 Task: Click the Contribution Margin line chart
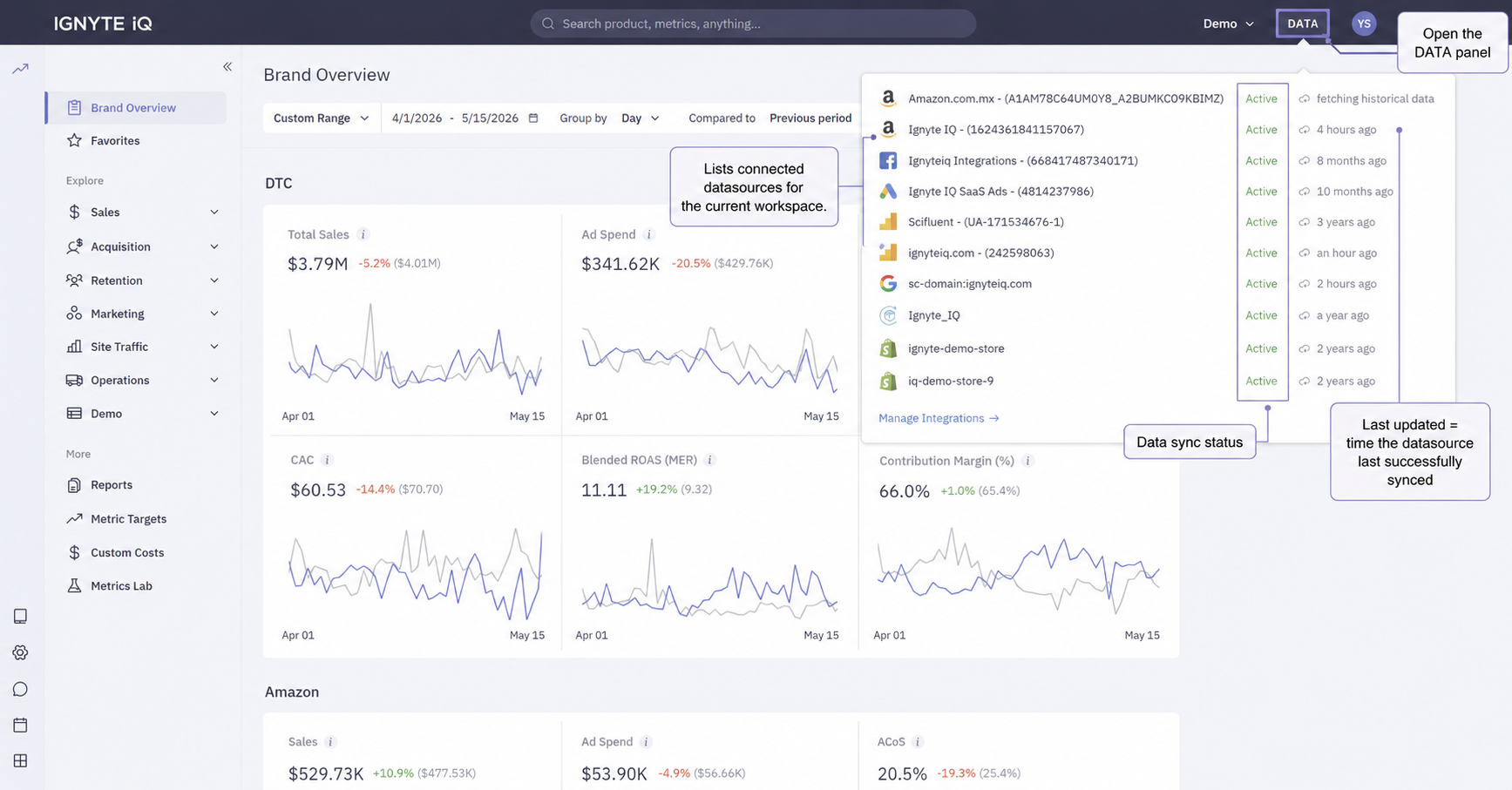point(1018,571)
